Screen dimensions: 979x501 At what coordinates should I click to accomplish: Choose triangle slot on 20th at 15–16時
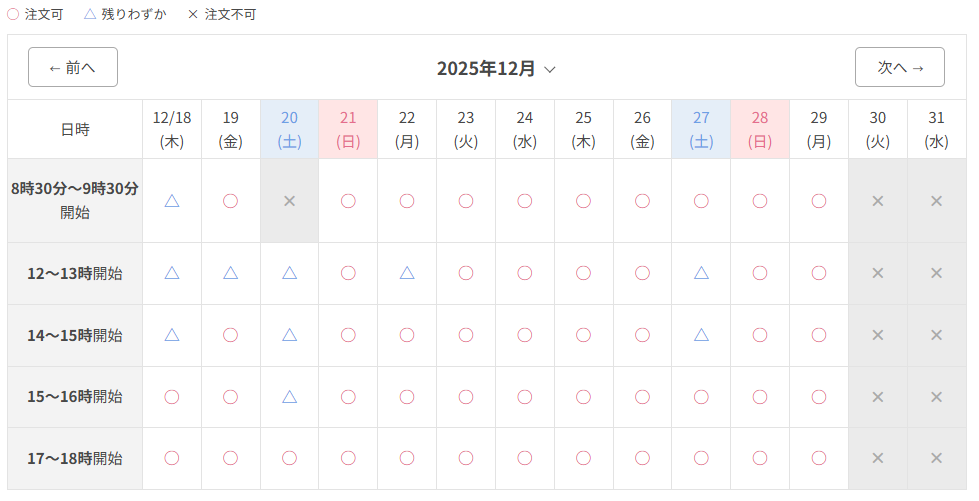(x=290, y=397)
